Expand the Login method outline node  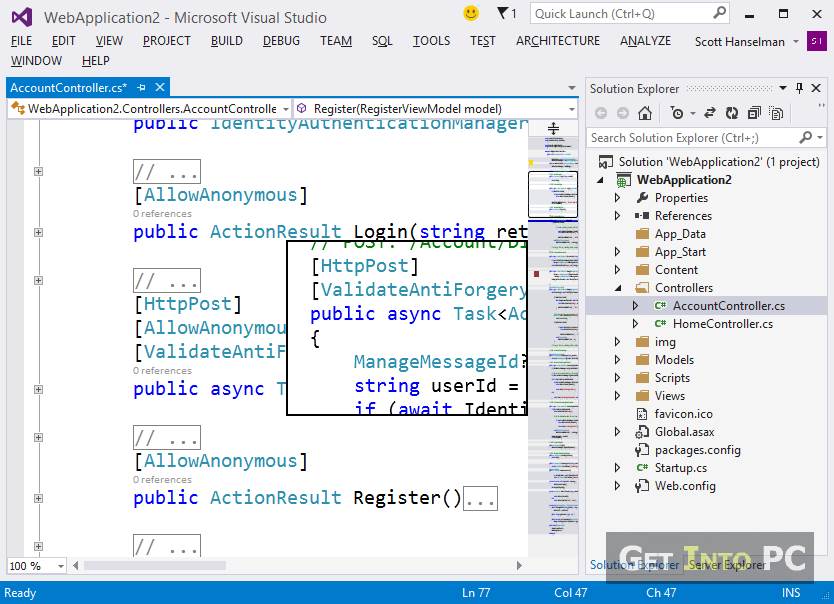point(38,232)
